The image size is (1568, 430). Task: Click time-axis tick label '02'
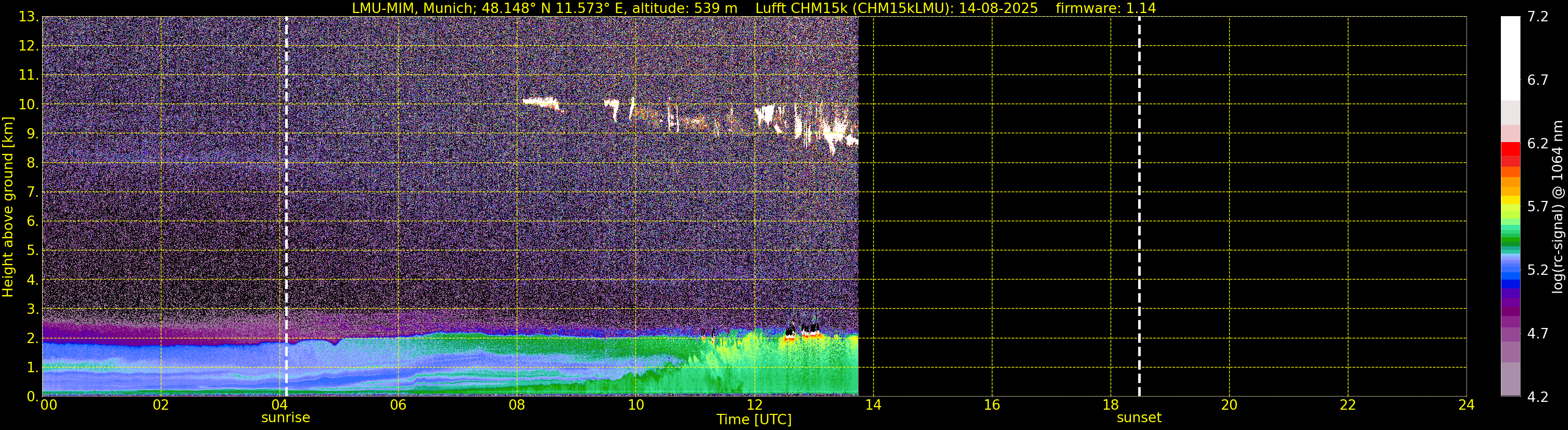click(x=161, y=405)
